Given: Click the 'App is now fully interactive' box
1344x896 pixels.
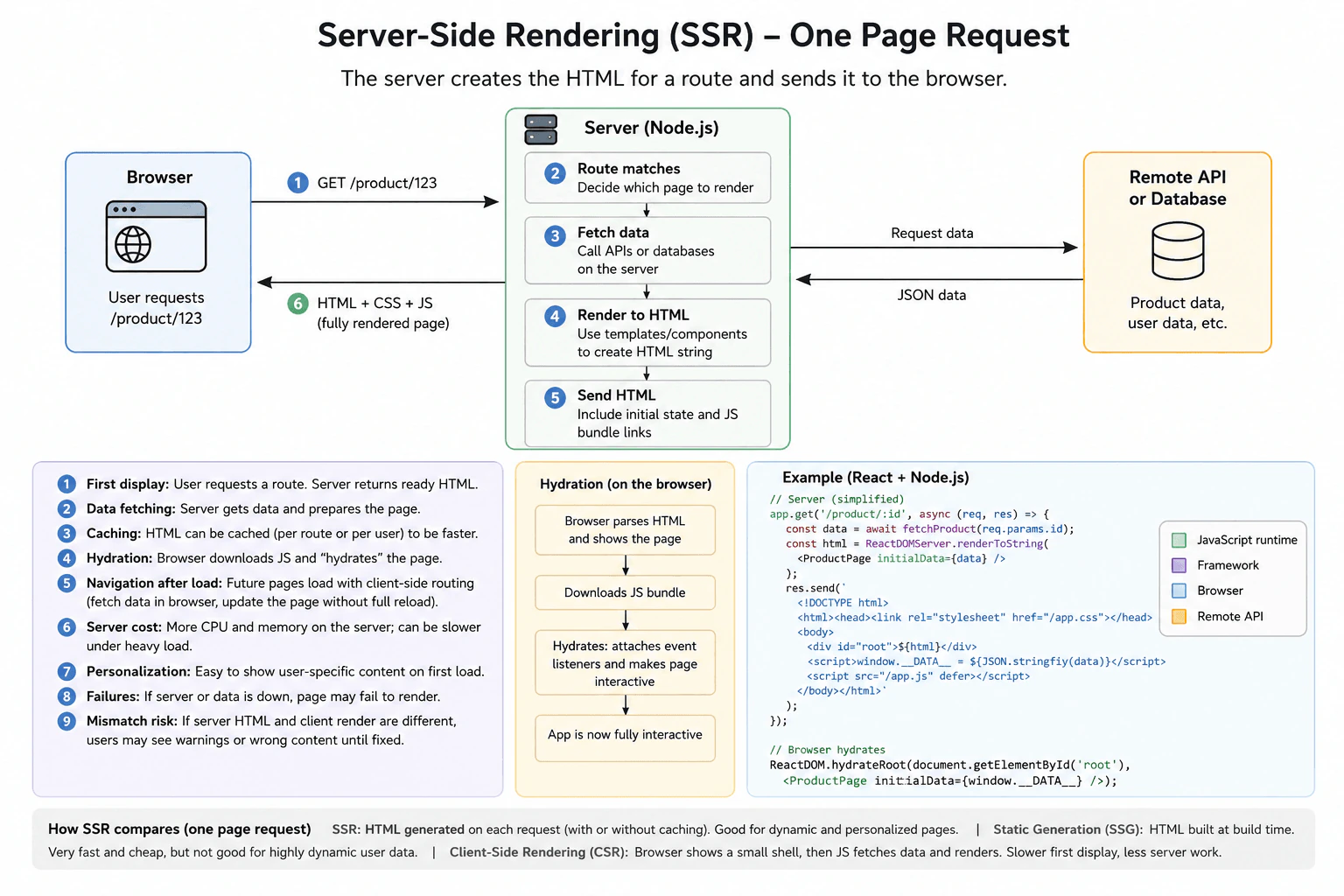Looking at the screenshot, I should click(x=625, y=738).
